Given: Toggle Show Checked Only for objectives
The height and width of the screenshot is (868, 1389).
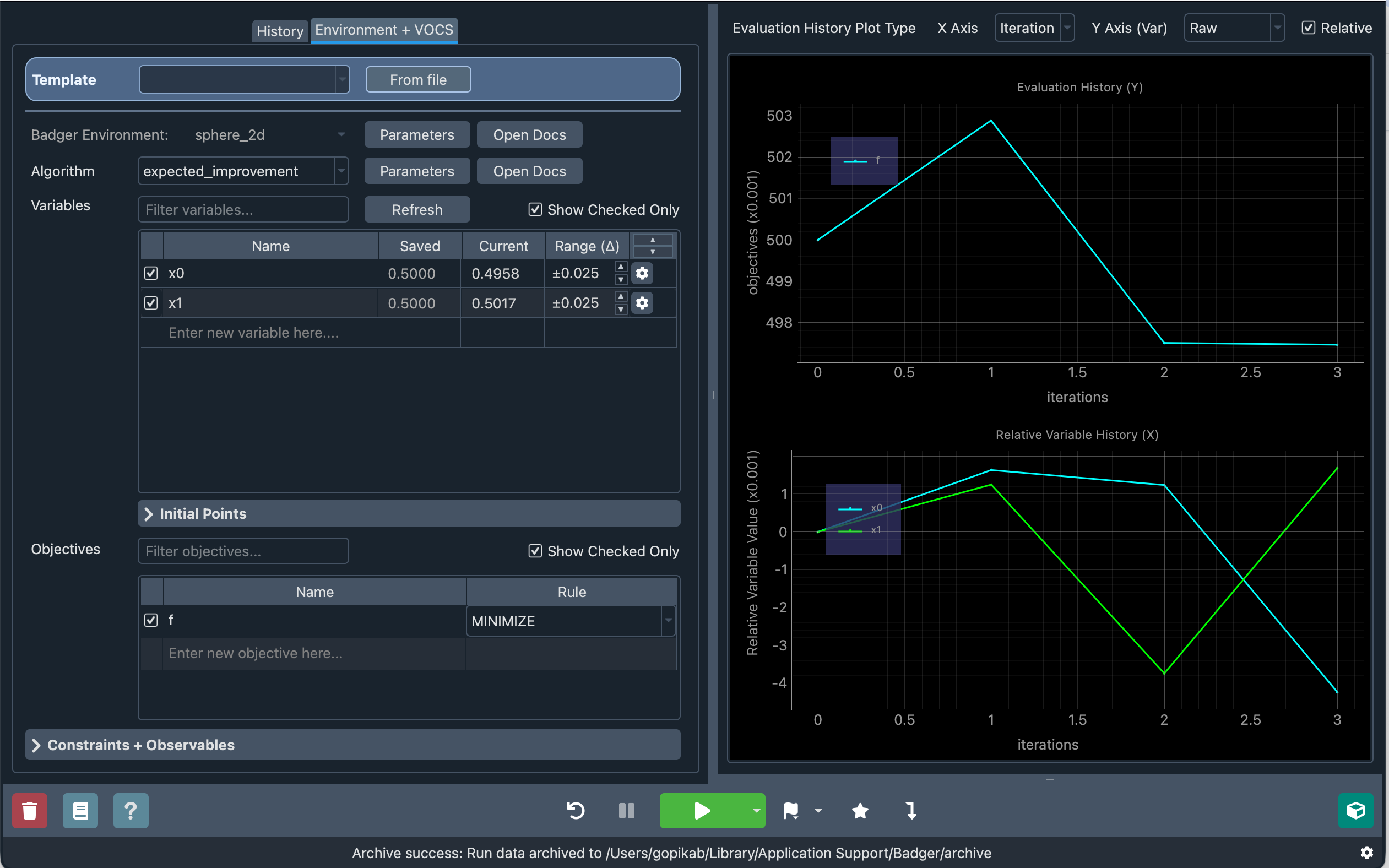Looking at the screenshot, I should coord(535,551).
